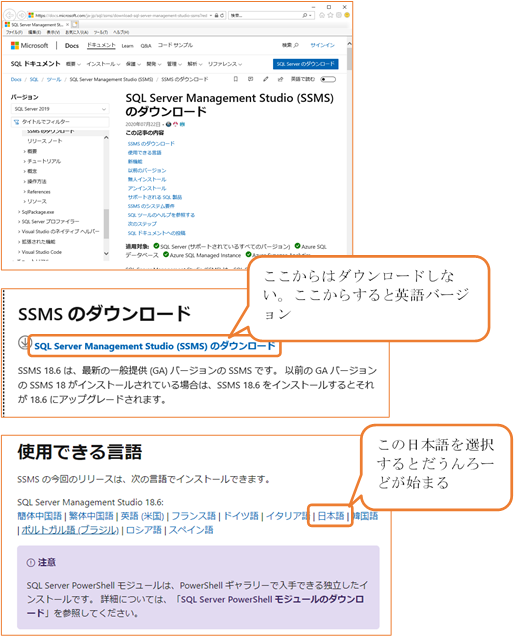Viewport: 516px width, 639px height.
Task: Click the Microsoft logo
Action: (29, 46)
